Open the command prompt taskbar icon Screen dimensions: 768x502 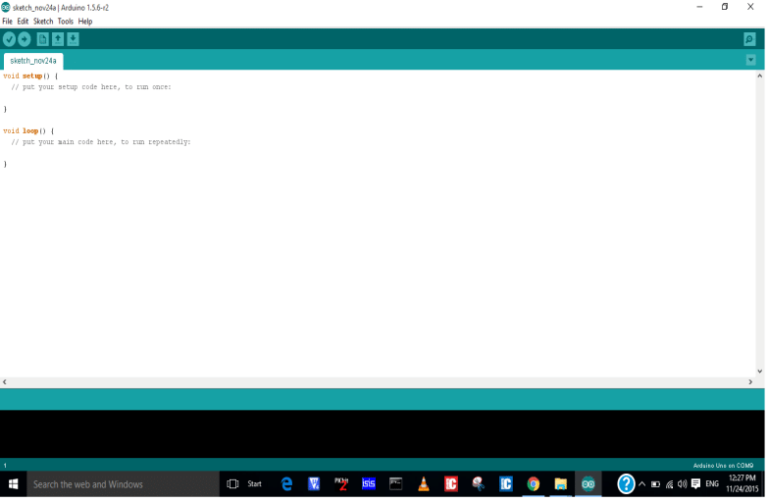(x=396, y=484)
